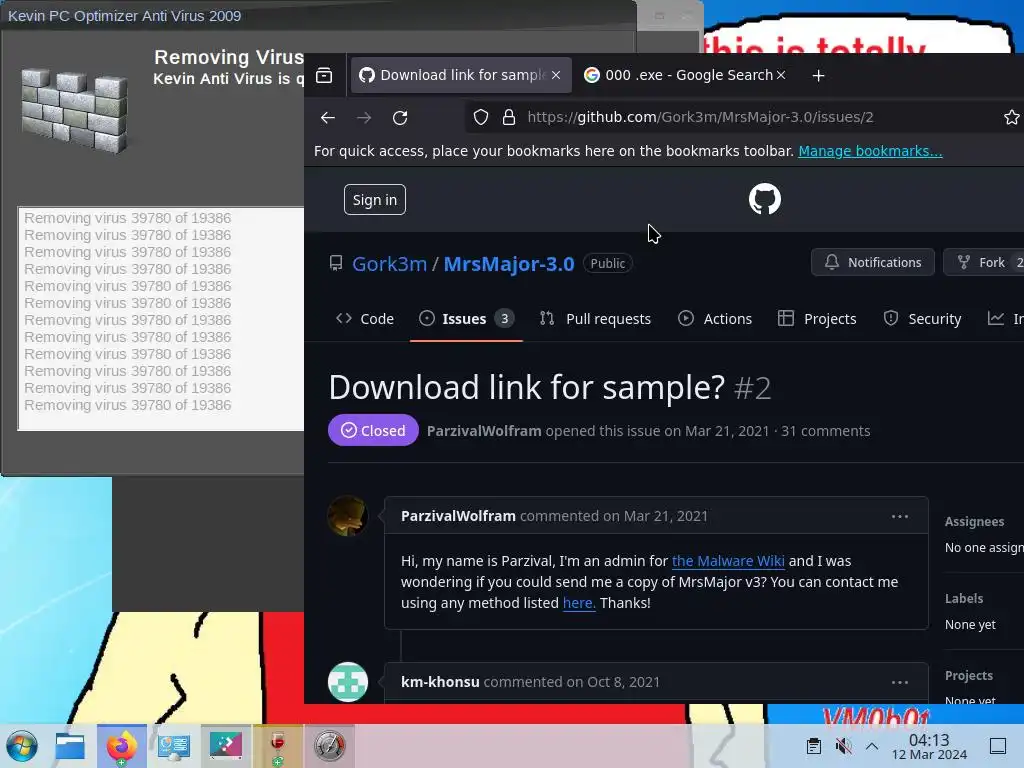The image size is (1024, 768).
Task: Open the file manager from the taskbar
Action: pyautogui.click(x=70, y=746)
